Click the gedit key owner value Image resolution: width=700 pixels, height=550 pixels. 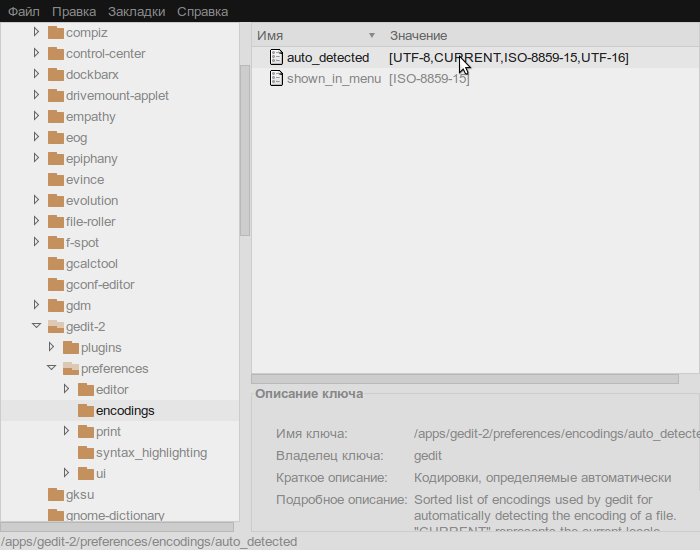(x=428, y=456)
